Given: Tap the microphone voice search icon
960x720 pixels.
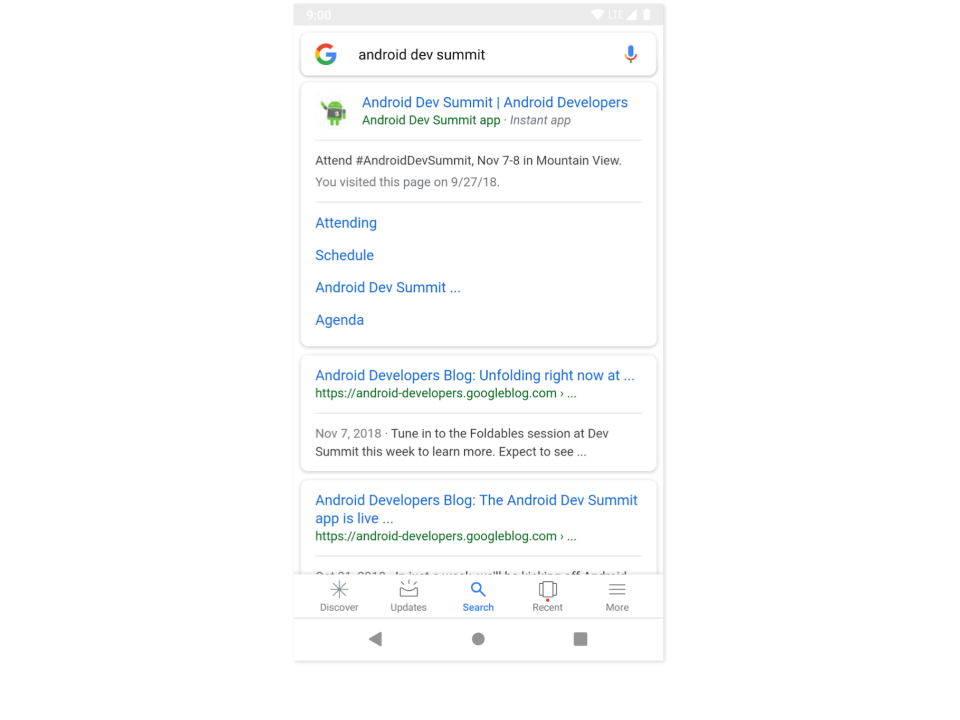Looking at the screenshot, I should click(x=630, y=54).
